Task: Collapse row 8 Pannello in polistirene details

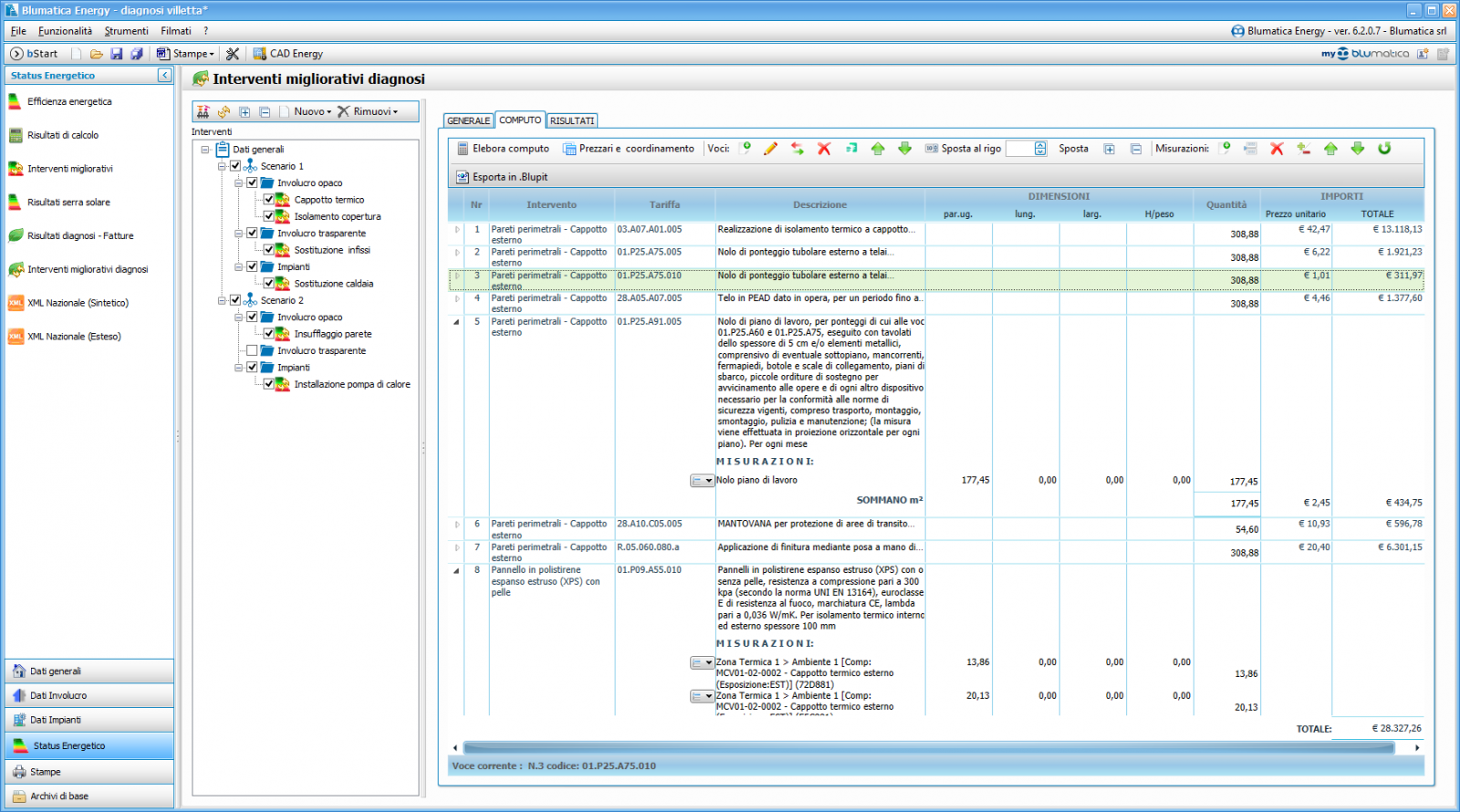Action: pos(456,570)
